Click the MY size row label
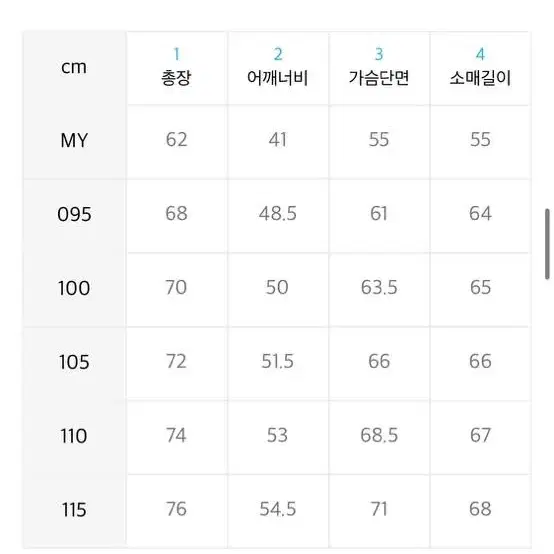The image size is (554, 554). tap(74, 142)
